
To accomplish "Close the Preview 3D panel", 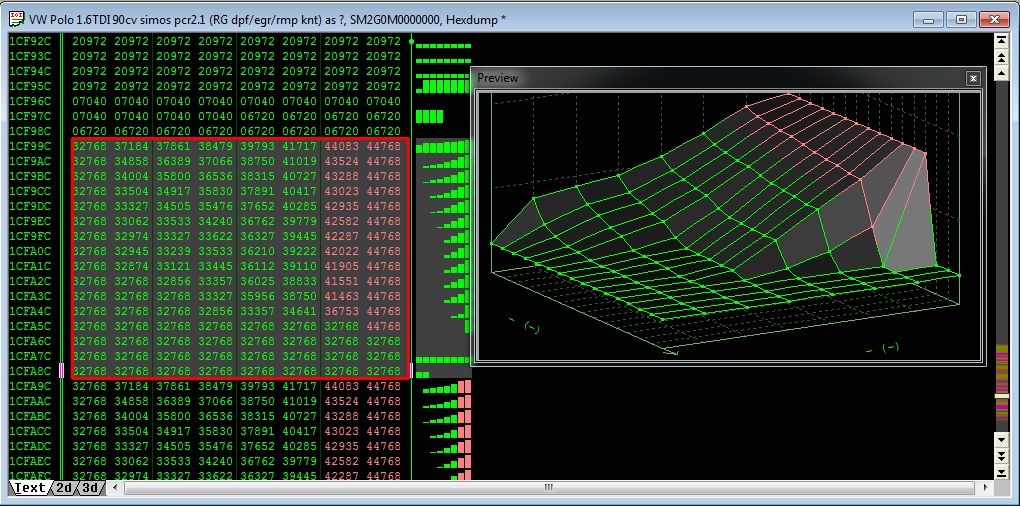I will pos(973,78).
